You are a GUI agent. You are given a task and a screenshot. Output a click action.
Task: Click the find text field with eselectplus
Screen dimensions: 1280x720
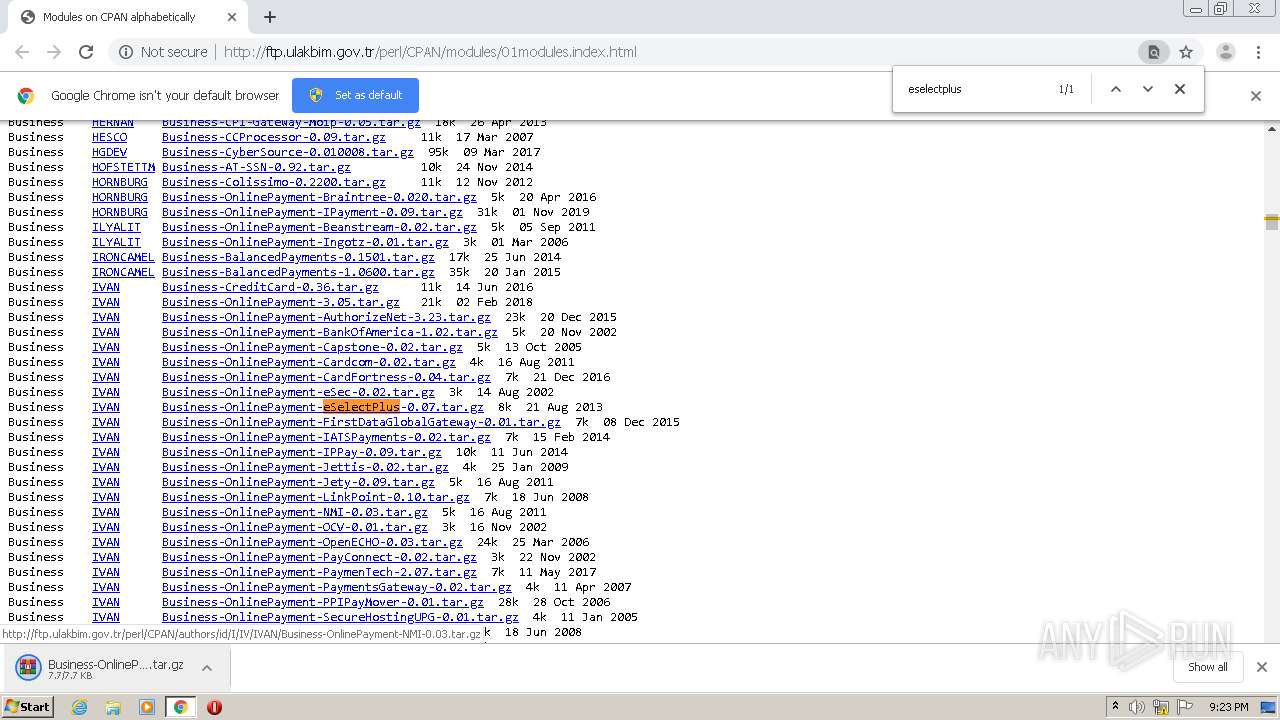click(x=975, y=89)
